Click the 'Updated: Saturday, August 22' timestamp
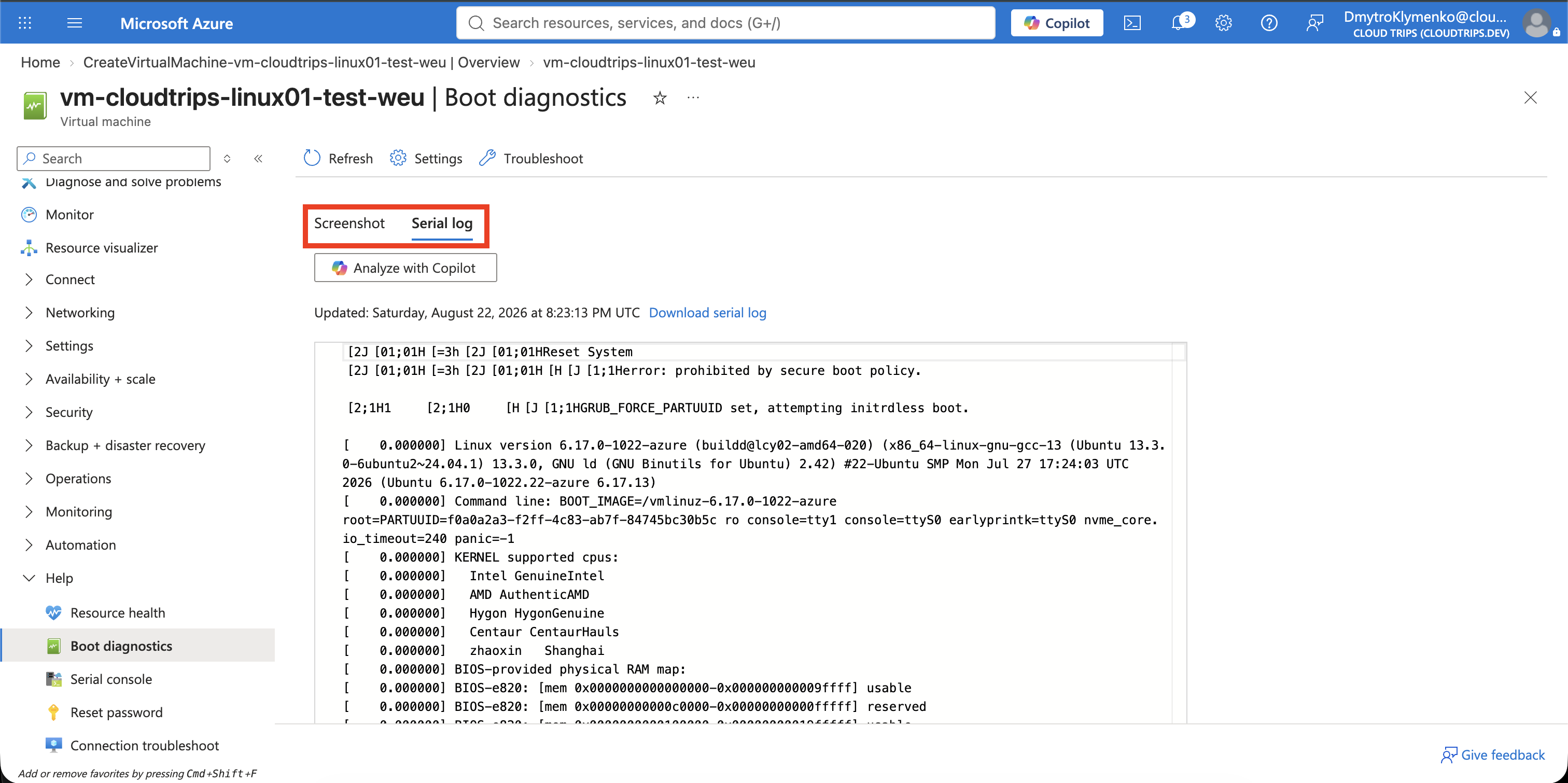 pos(477,312)
